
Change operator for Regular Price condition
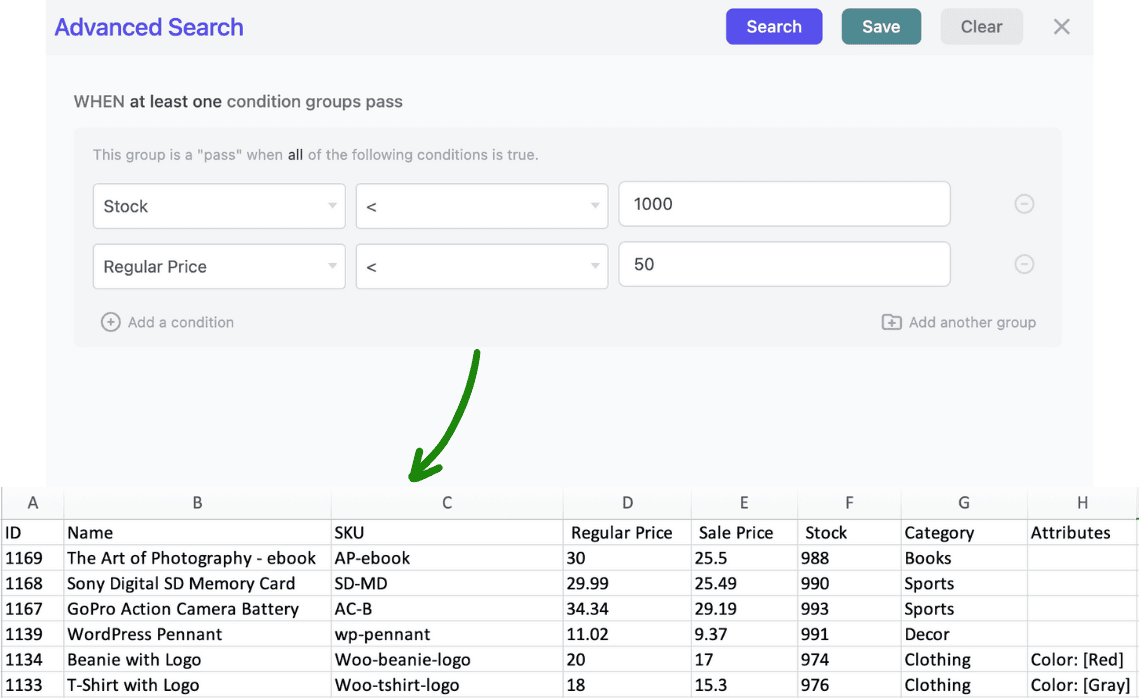[481, 267]
